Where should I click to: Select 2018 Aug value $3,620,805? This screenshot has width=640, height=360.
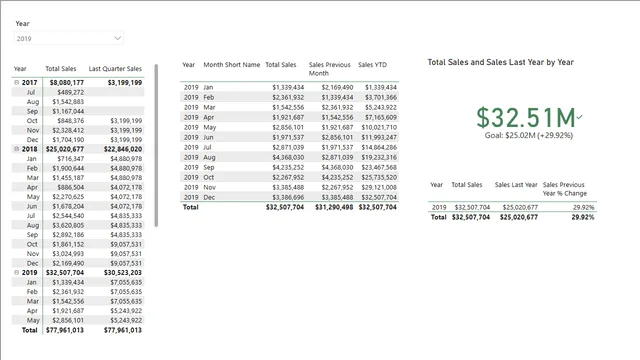pos(68,225)
